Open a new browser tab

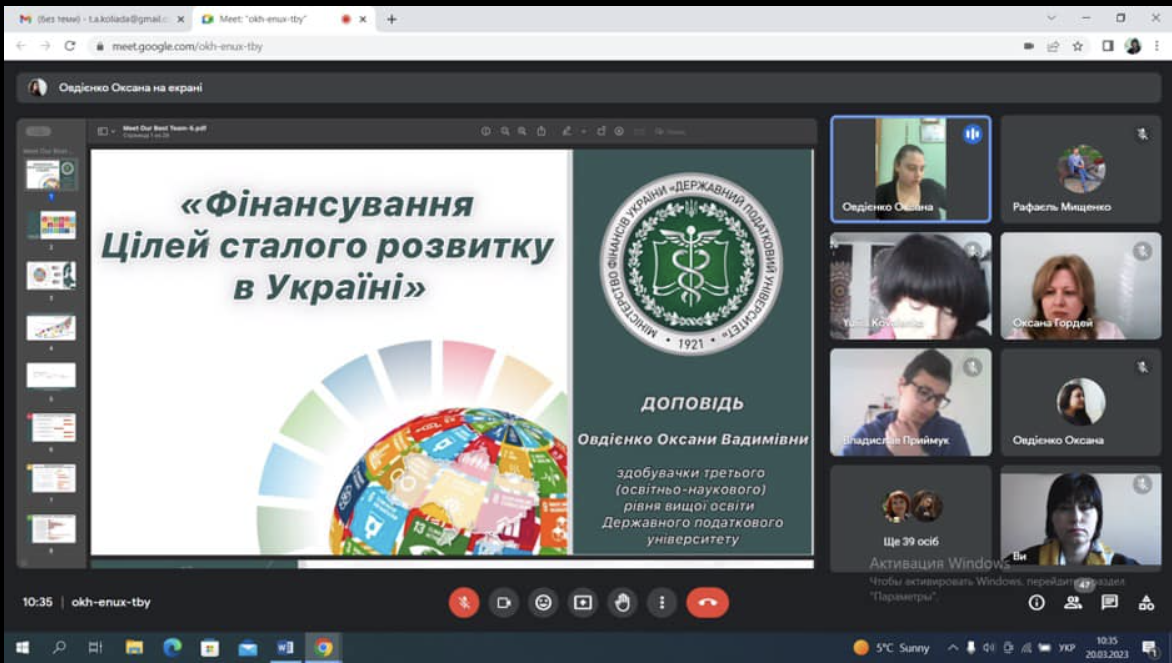pos(392,19)
